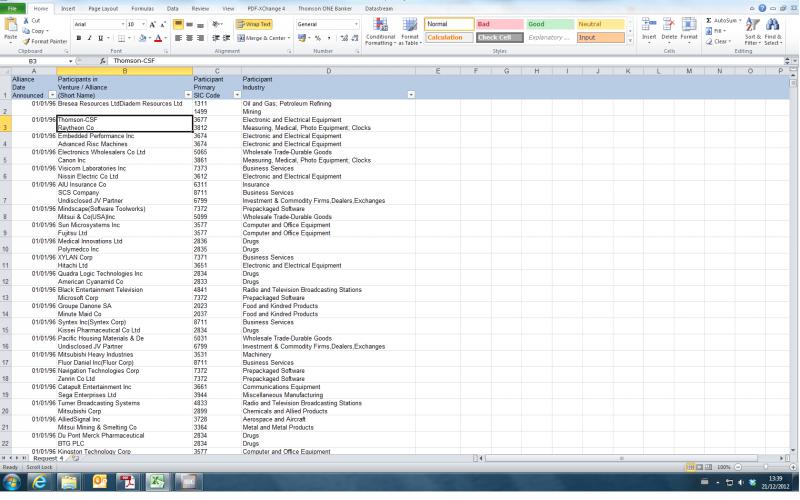Switch to the Page Layout tab
The width and height of the screenshot is (800, 500).
coord(103,9)
